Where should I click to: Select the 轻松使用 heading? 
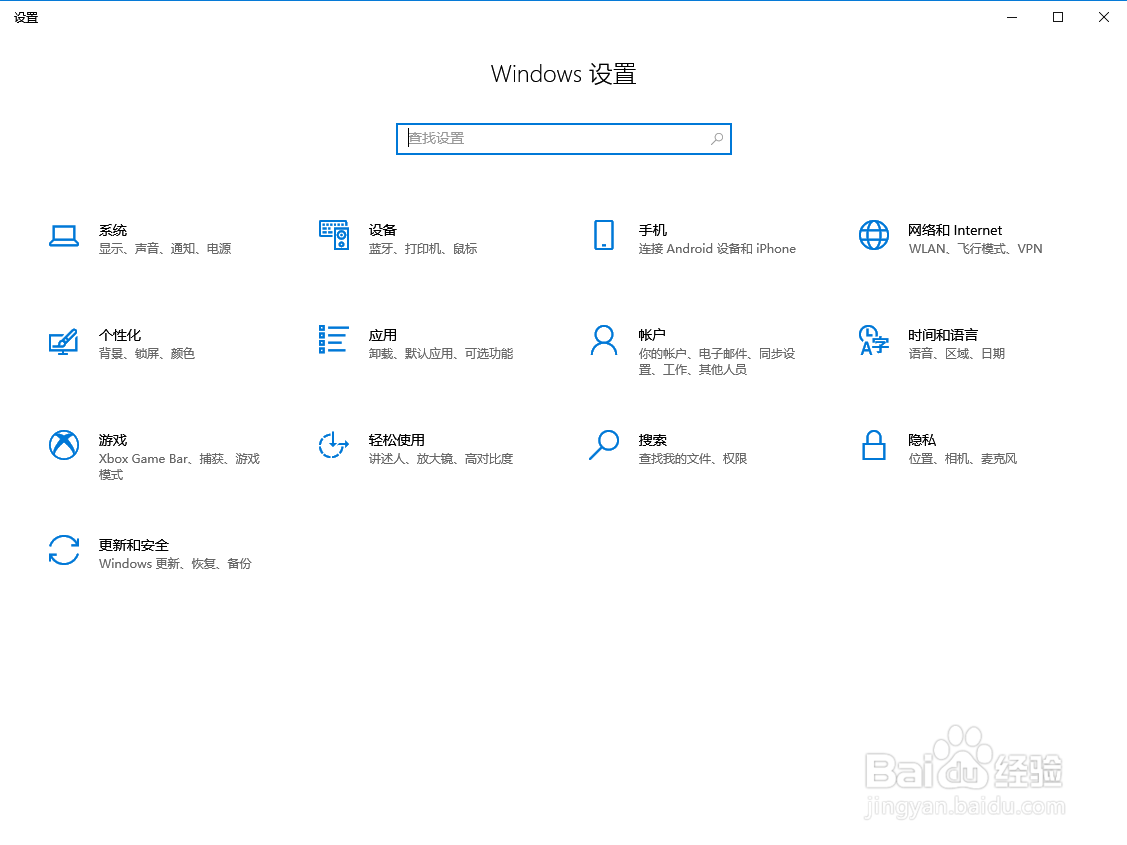(x=397, y=440)
